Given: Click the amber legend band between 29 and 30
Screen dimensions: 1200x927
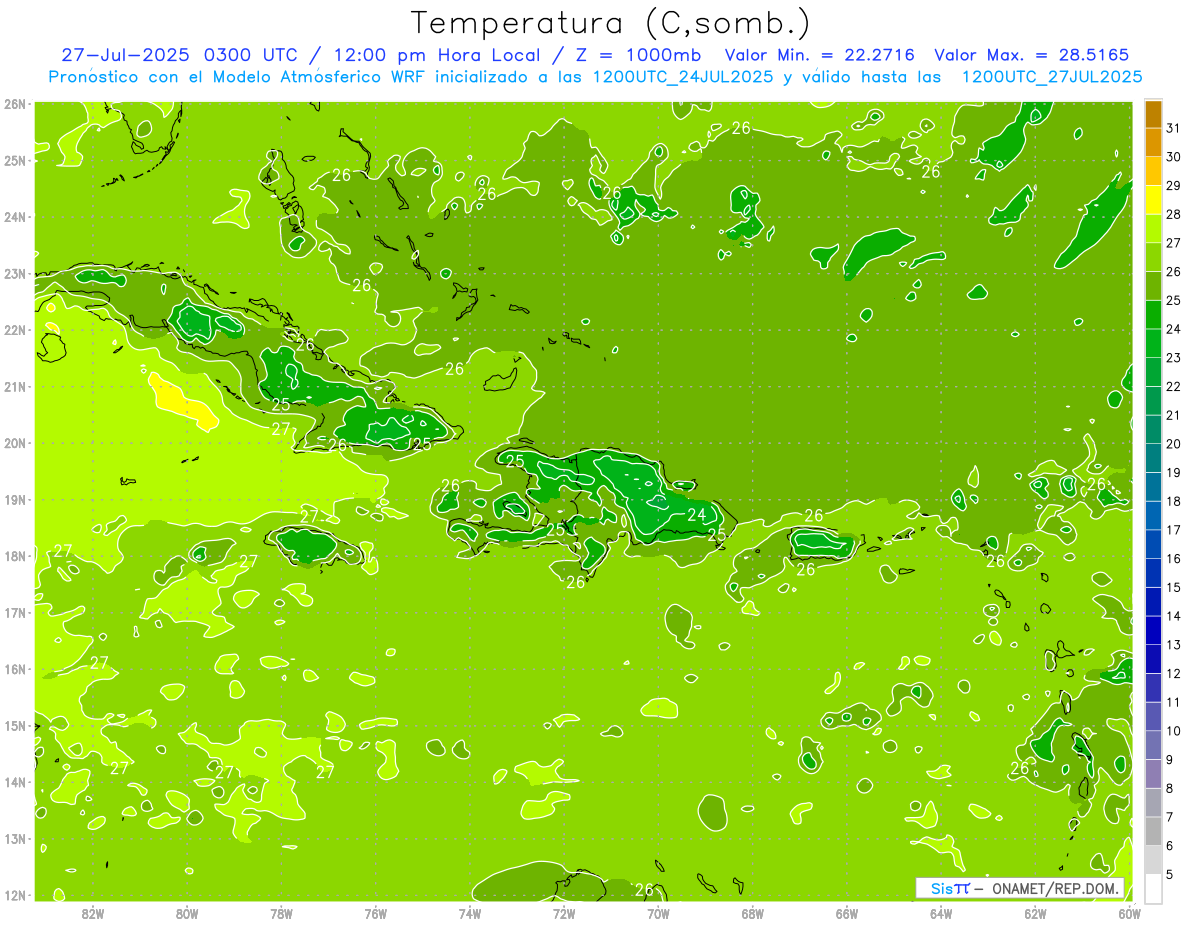Looking at the screenshot, I should (1153, 172).
